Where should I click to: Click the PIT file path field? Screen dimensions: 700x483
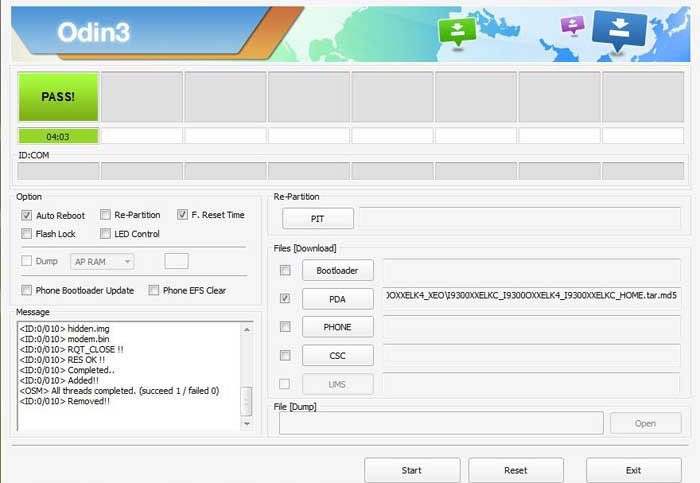click(520, 218)
